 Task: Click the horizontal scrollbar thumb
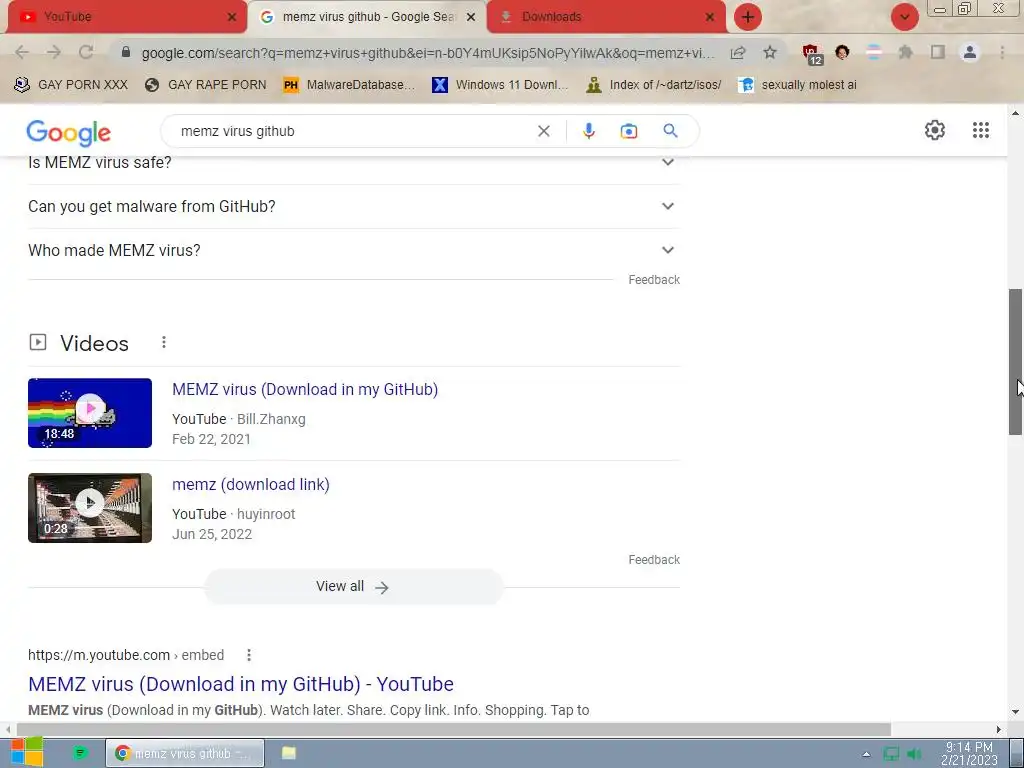pyautogui.click(x=454, y=729)
